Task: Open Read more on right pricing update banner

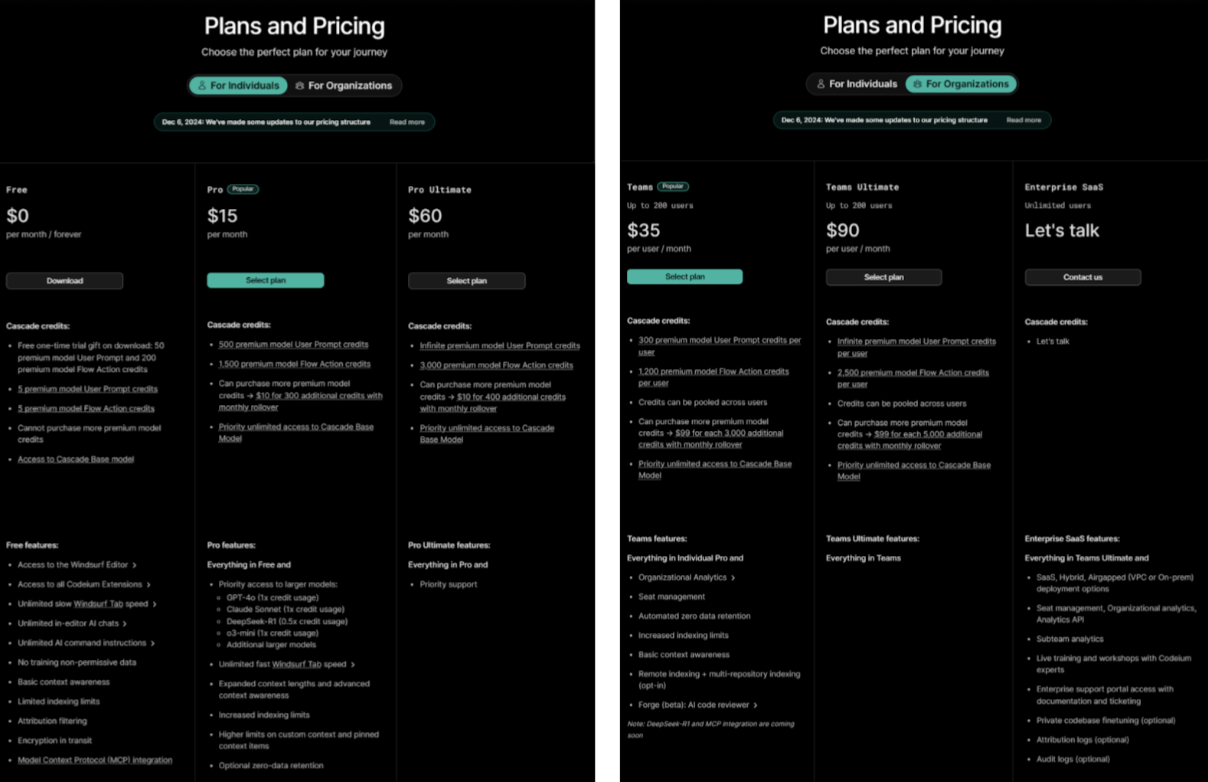Action: point(1023,120)
